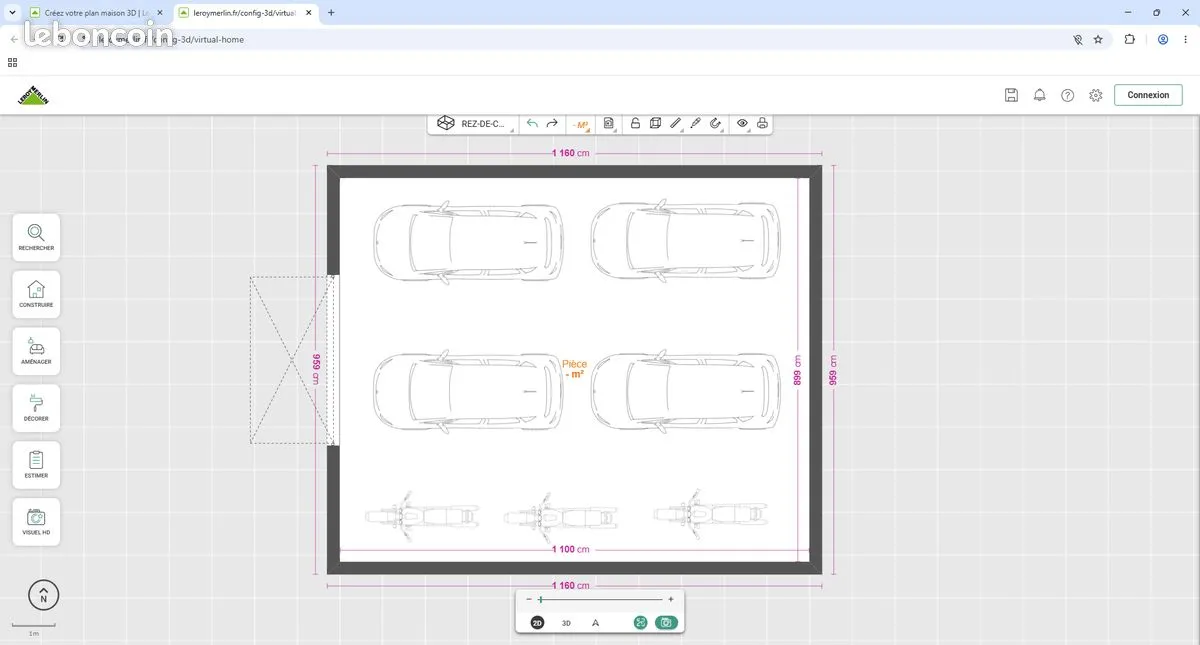The height and width of the screenshot is (645, 1200).
Task: Toggle the 'A' text view mode
Action: [x=596, y=623]
